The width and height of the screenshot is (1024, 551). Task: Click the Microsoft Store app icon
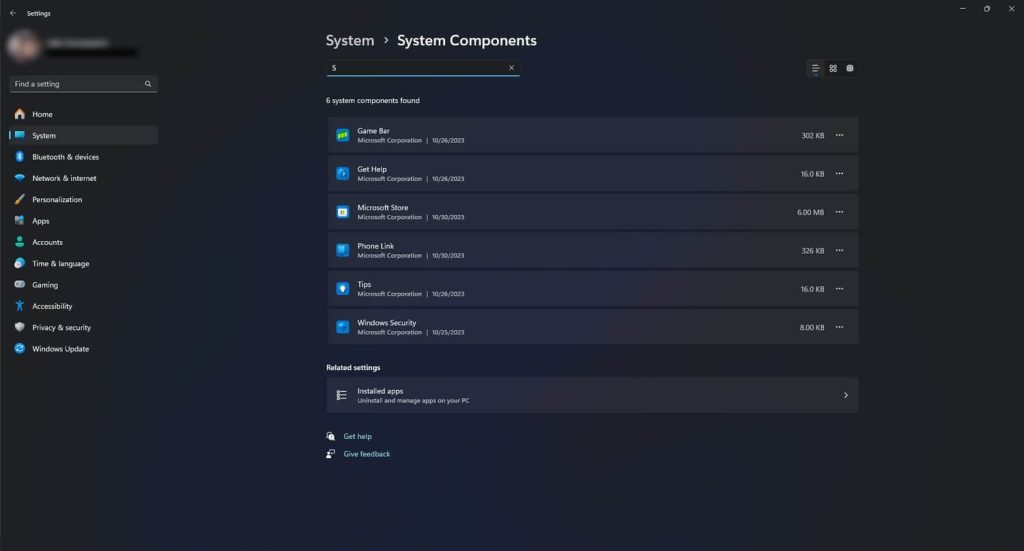pos(342,212)
